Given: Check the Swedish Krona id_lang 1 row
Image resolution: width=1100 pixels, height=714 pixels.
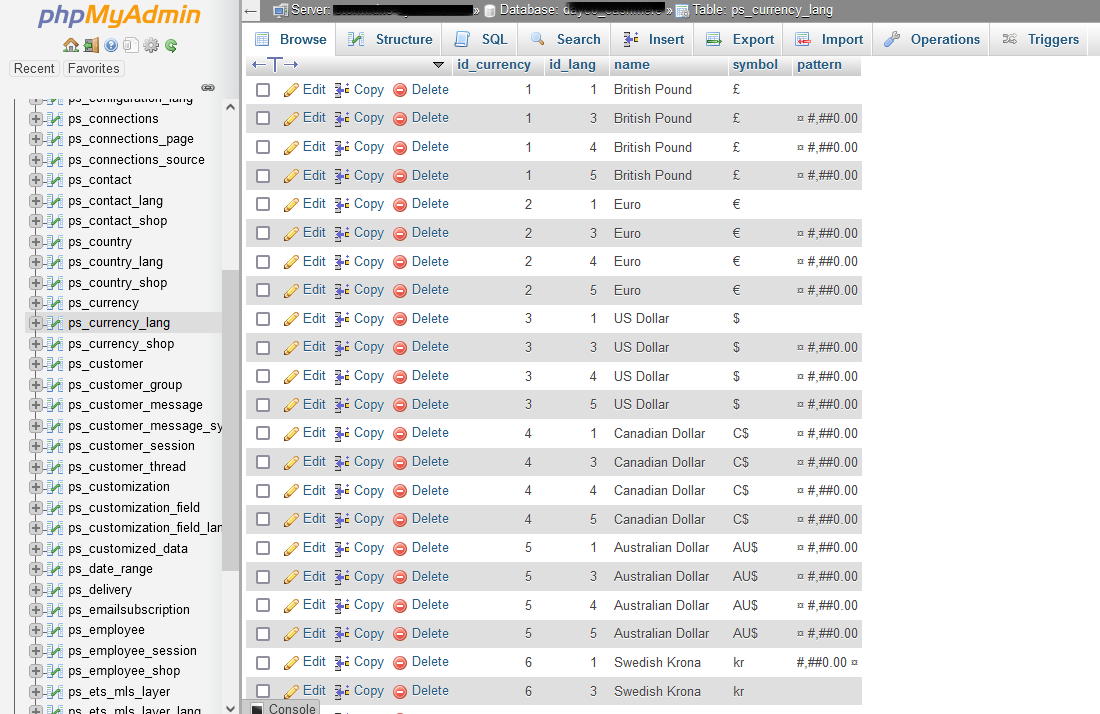Looking at the screenshot, I should (x=263, y=663).
